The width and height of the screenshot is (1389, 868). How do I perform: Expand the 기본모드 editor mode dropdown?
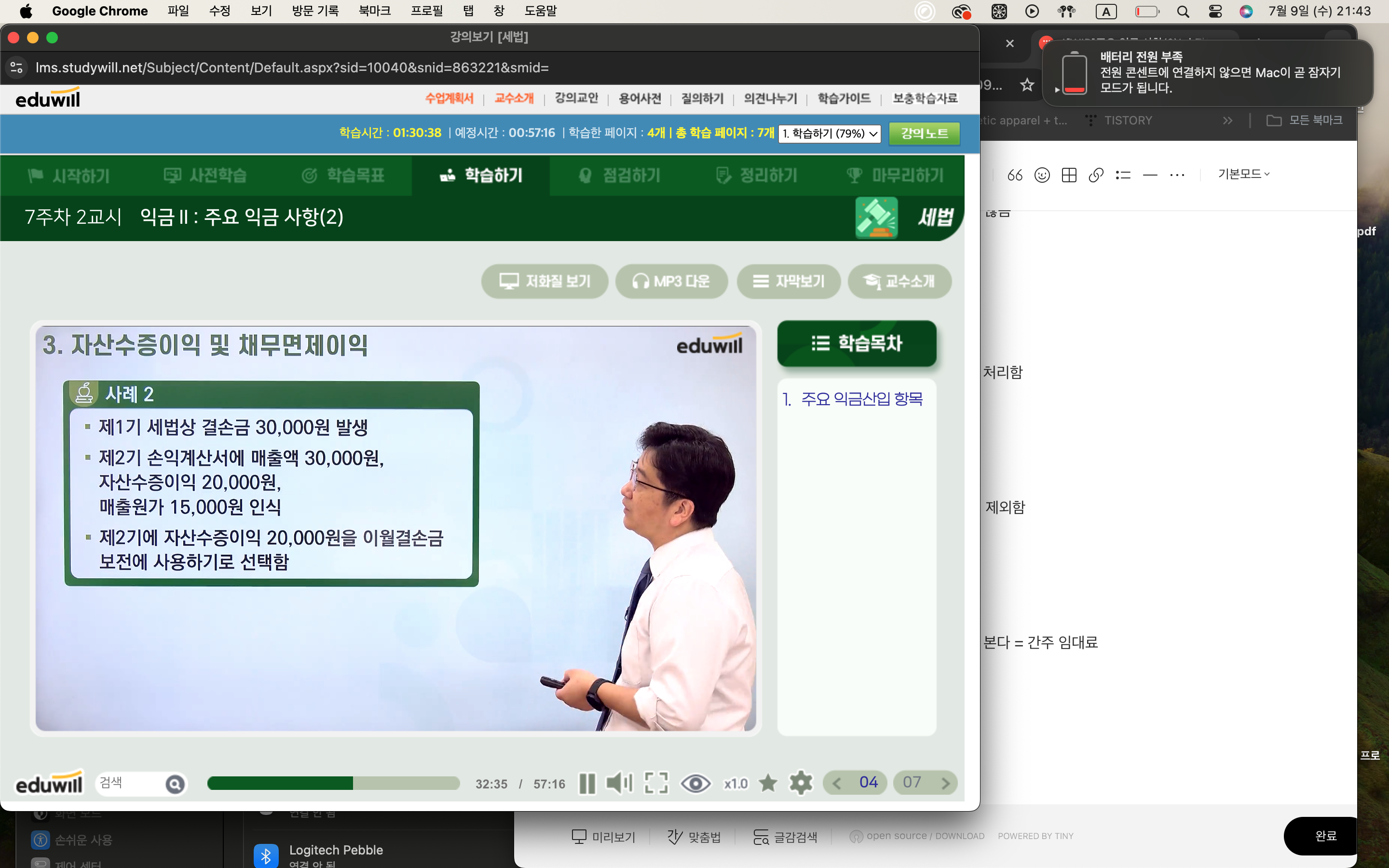tap(1243, 174)
